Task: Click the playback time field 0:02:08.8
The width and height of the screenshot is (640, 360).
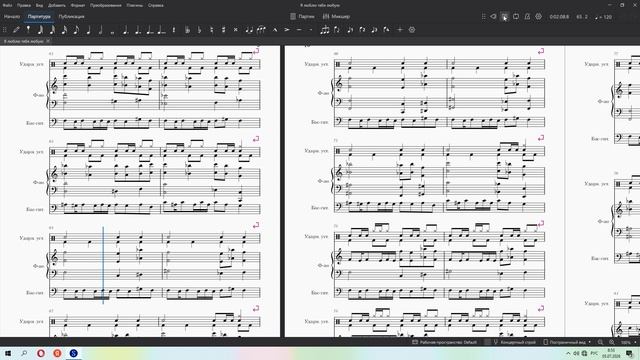Action: pos(560,17)
